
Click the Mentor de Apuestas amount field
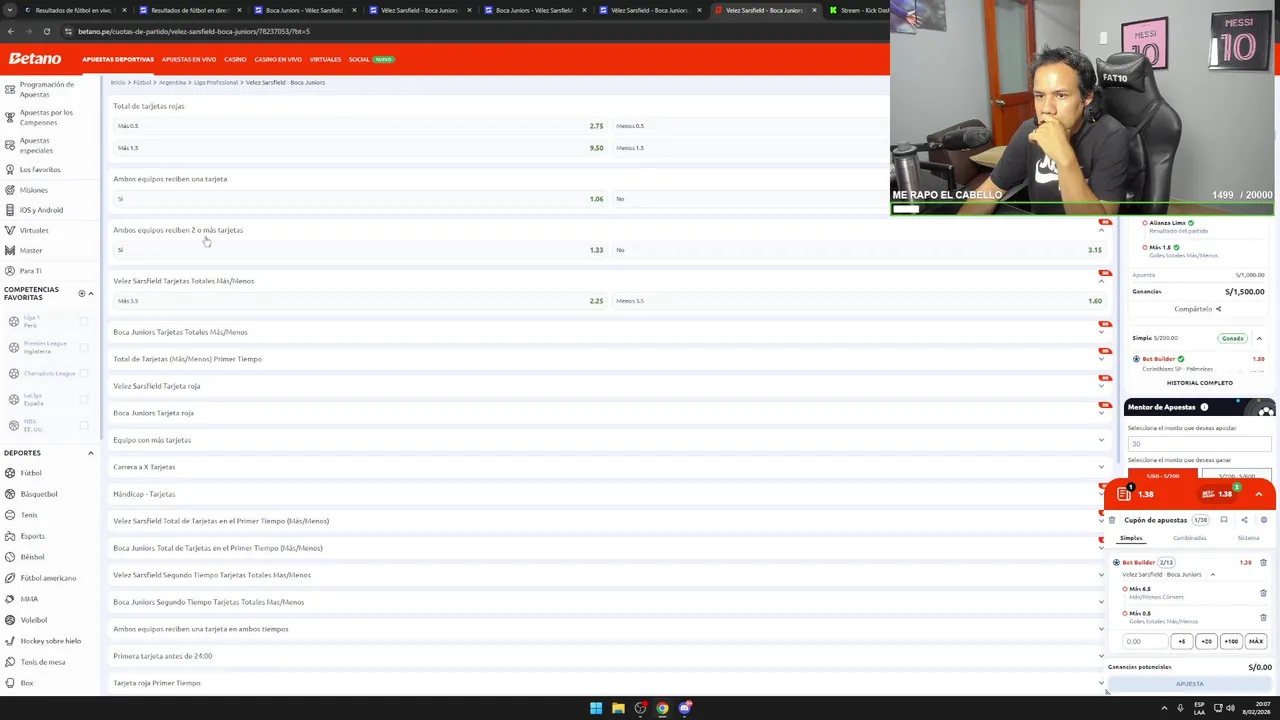click(1199, 444)
